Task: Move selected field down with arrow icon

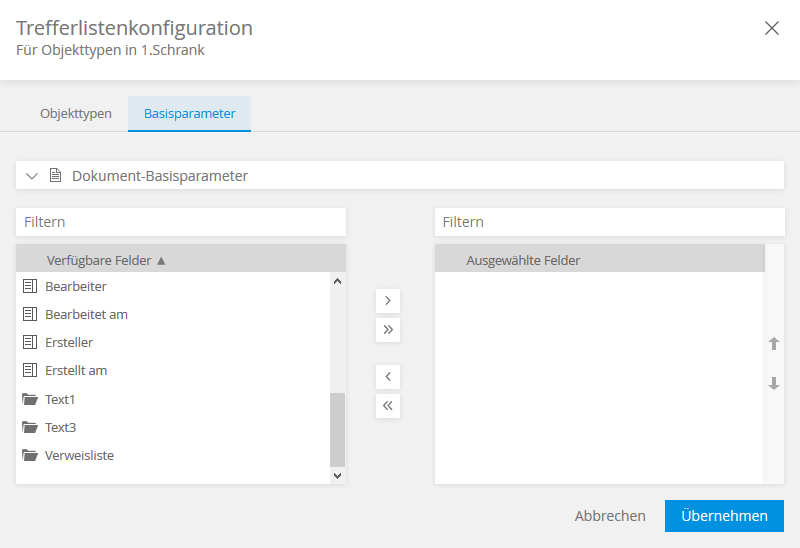Action: (773, 383)
